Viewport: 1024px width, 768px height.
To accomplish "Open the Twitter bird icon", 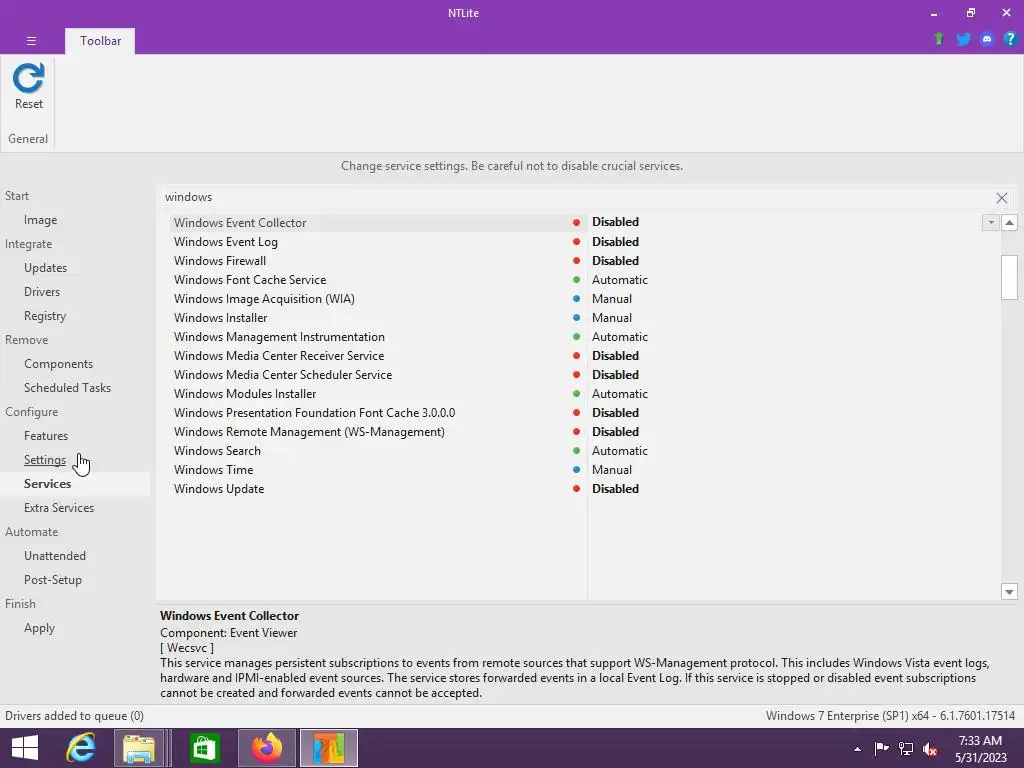I will (x=963, y=39).
